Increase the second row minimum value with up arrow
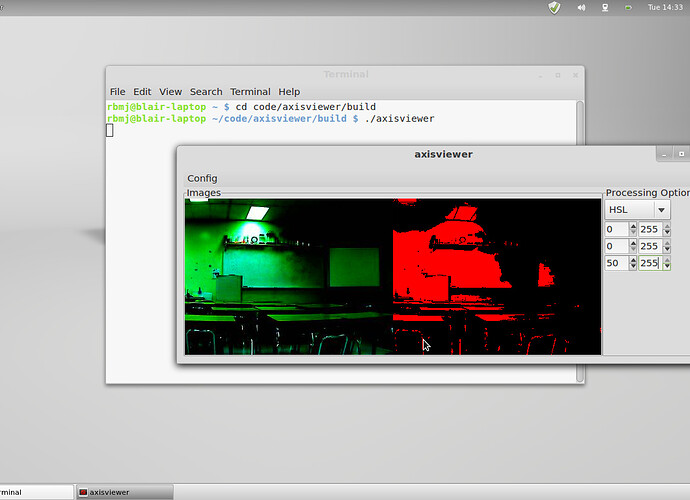690x500 pixels. click(x=633, y=243)
